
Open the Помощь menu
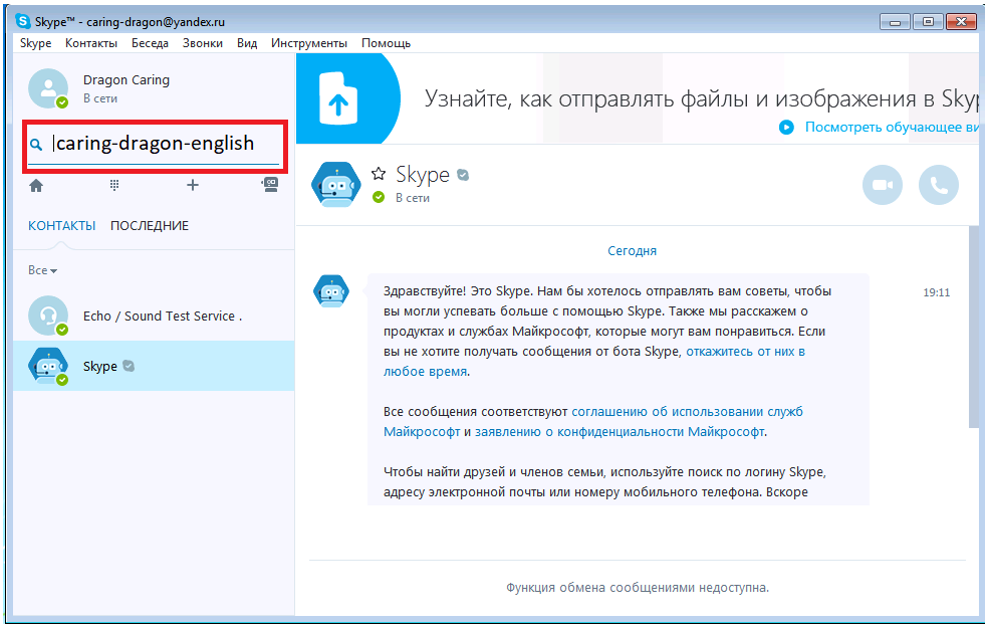[x=386, y=43]
